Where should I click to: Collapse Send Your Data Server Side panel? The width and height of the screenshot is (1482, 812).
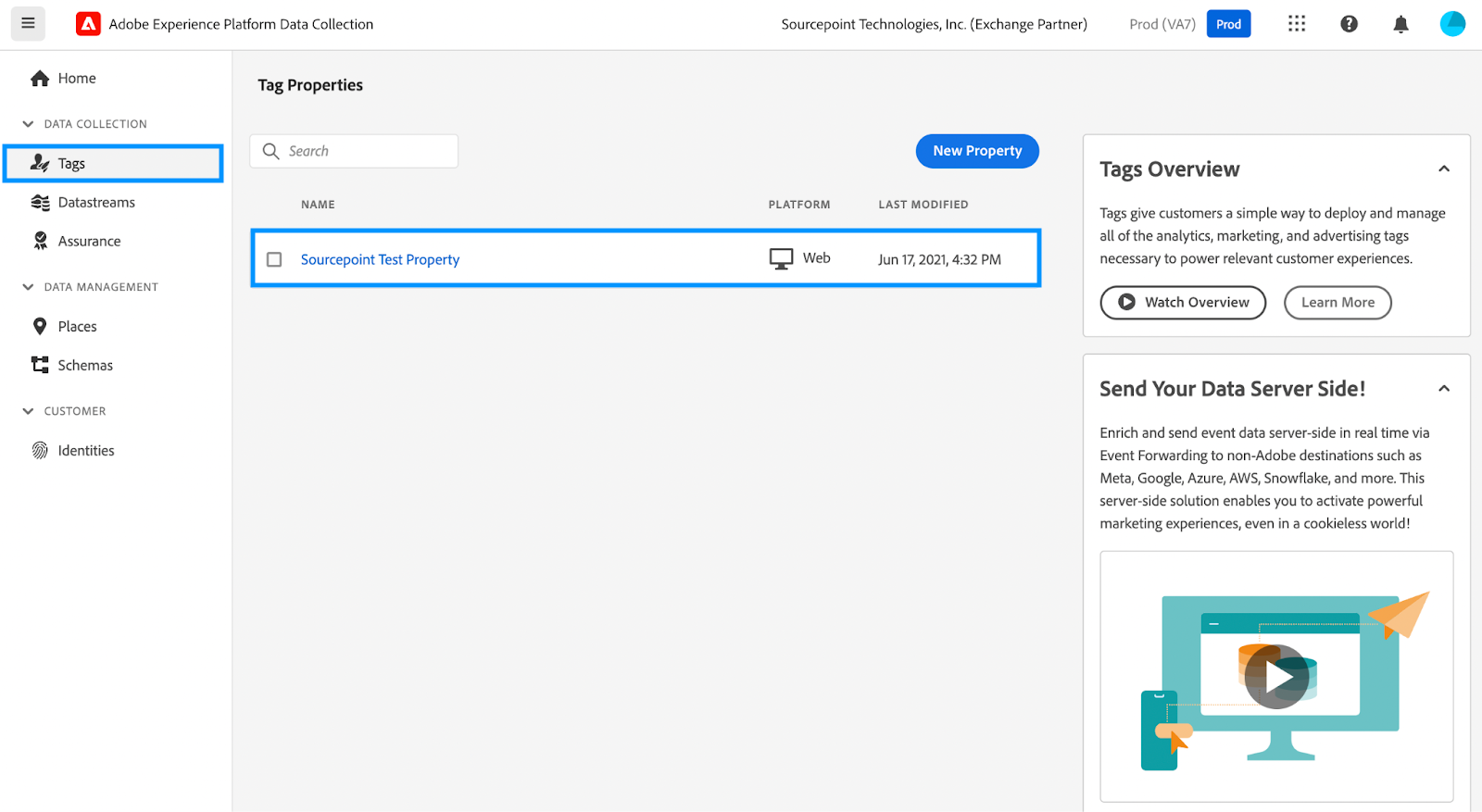[1443, 389]
